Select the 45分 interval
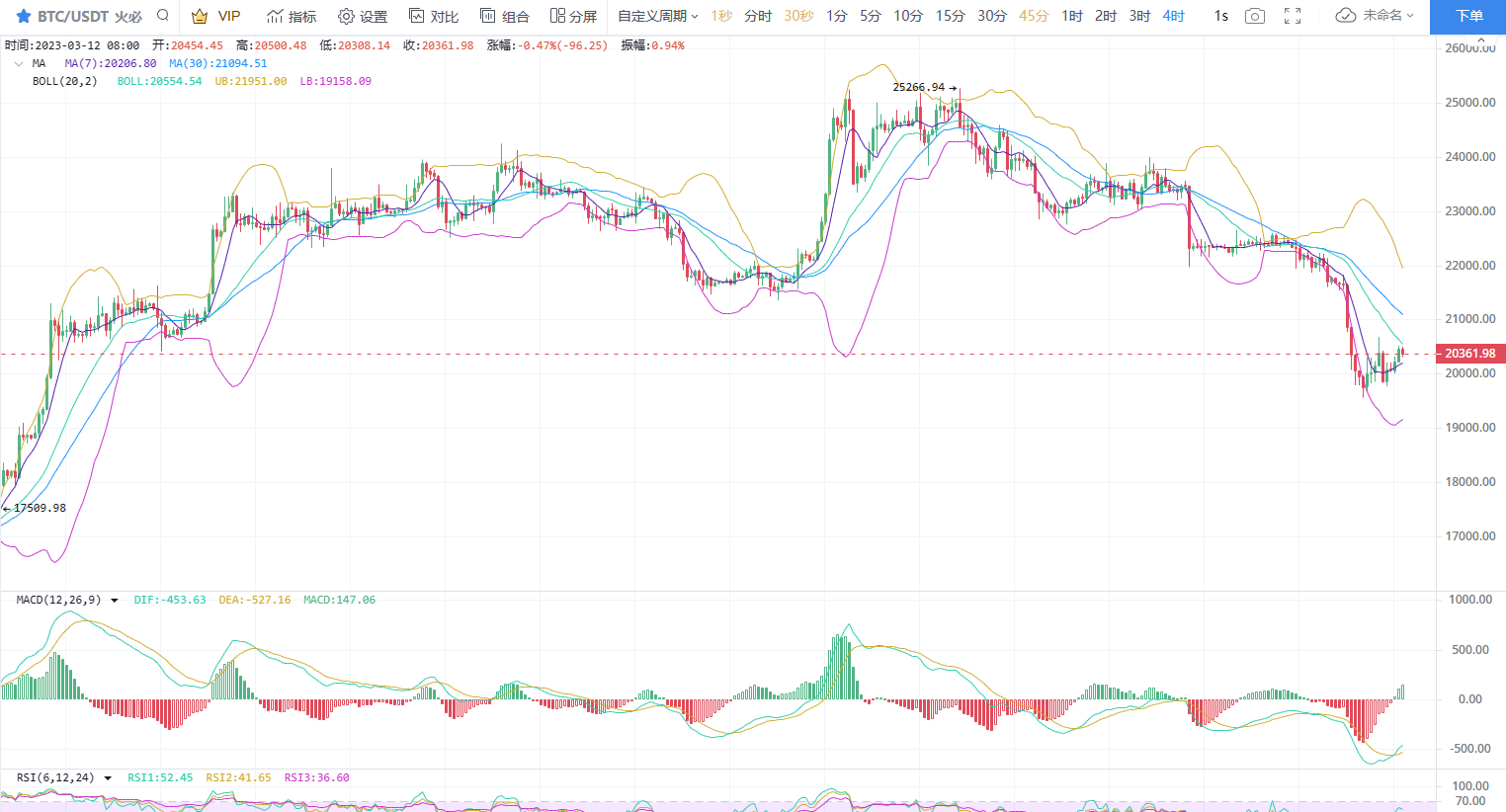 [x=1034, y=16]
